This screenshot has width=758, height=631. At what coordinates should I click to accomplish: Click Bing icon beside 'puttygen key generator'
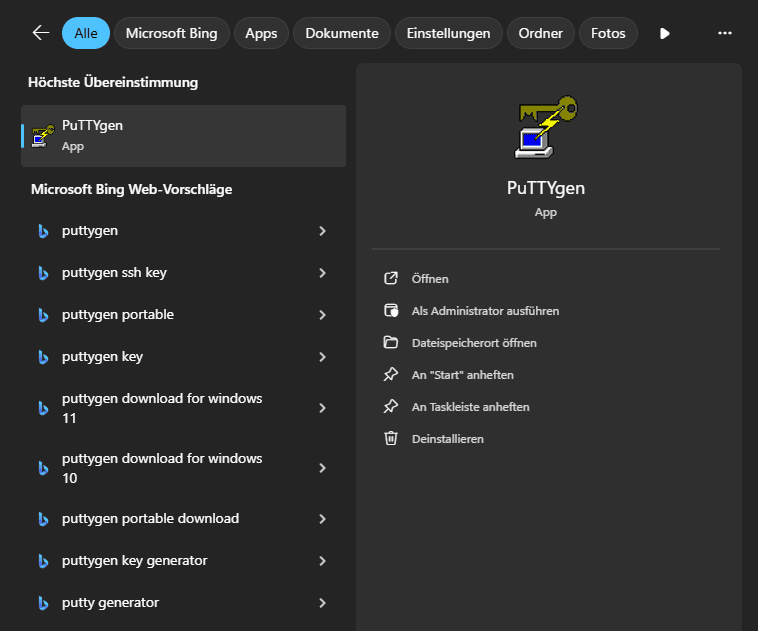[x=43, y=561]
